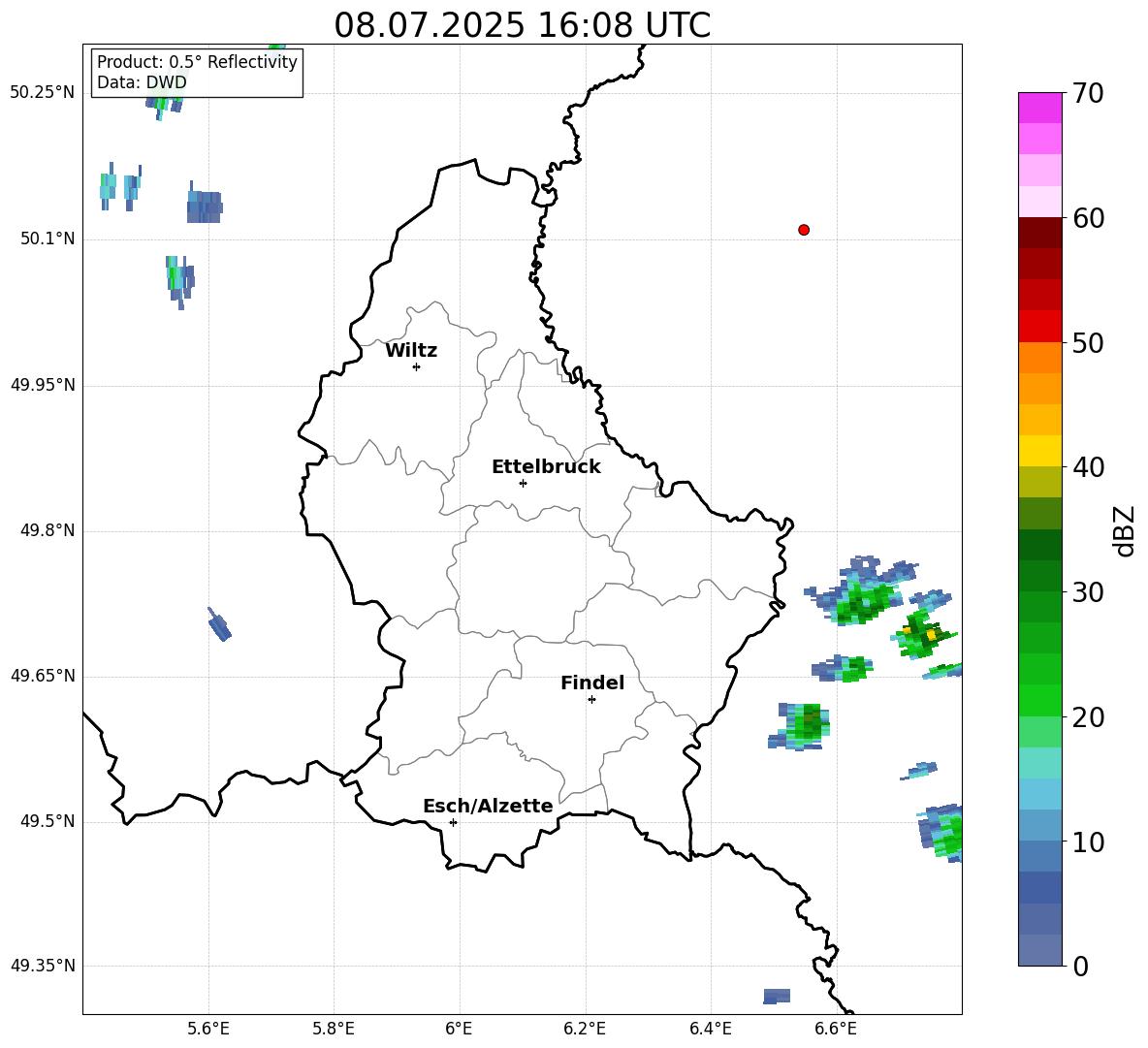Click the Wiltz station cross marker
The height and width of the screenshot is (1048, 1148).
416,366
